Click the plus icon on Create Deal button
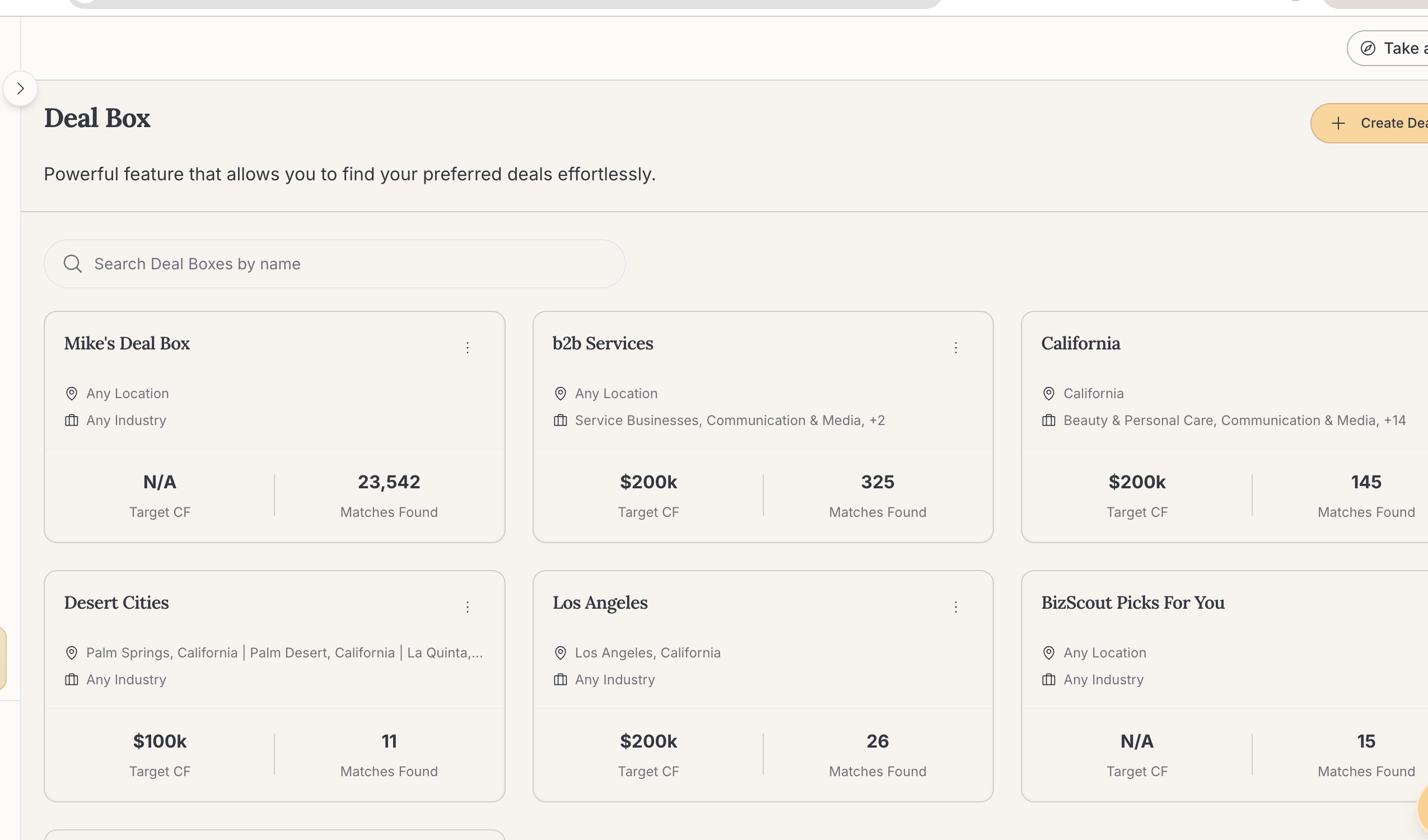 [x=1338, y=123]
